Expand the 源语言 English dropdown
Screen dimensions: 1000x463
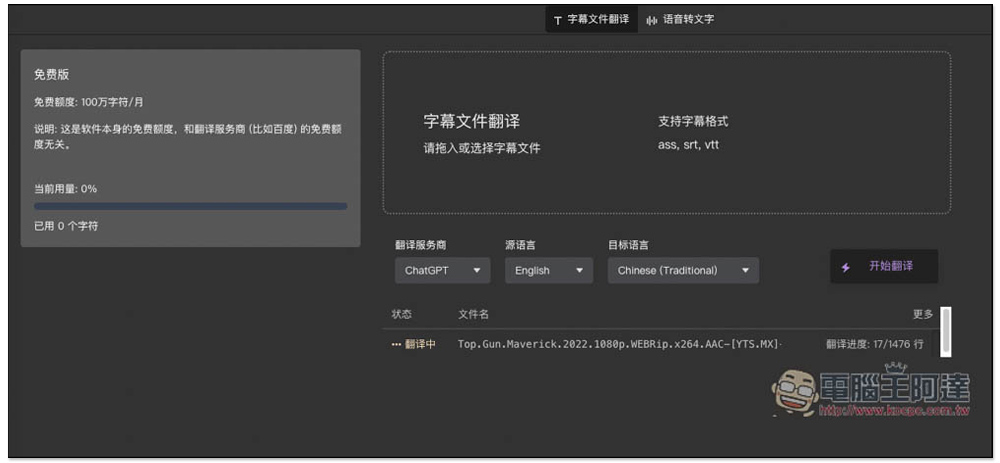548,270
